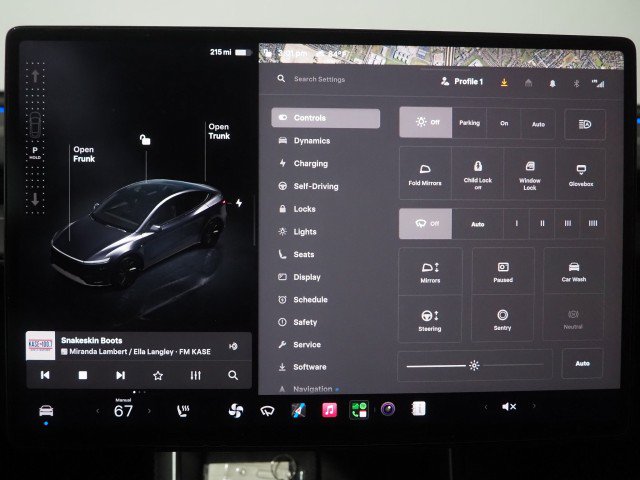The image size is (640, 480).
Task: Tap Open Trunk
Action: pyautogui.click(x=219, y=131)
